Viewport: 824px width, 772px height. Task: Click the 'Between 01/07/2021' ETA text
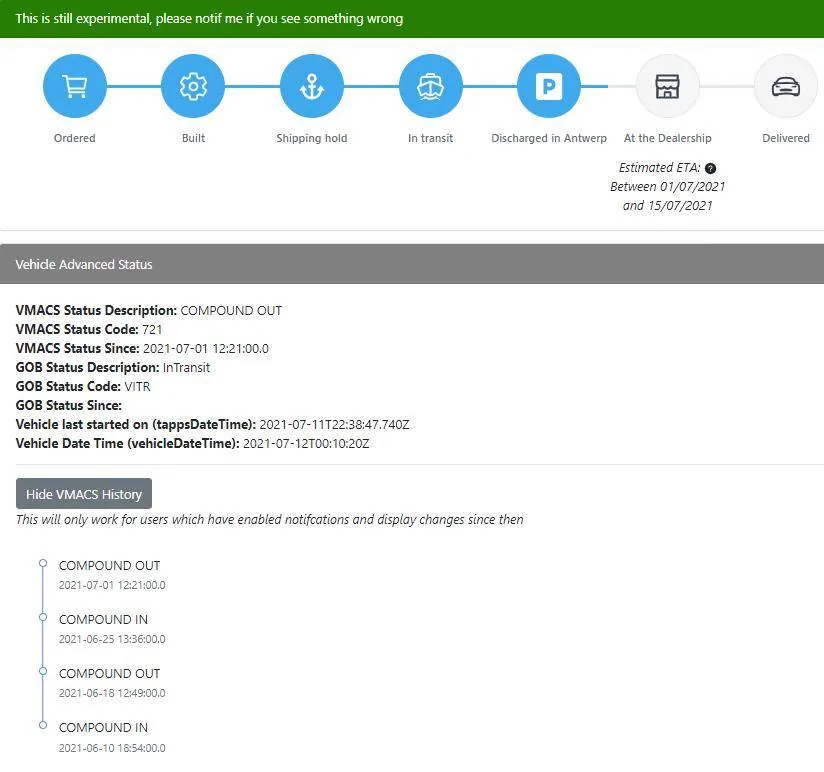tap(667, 187)
